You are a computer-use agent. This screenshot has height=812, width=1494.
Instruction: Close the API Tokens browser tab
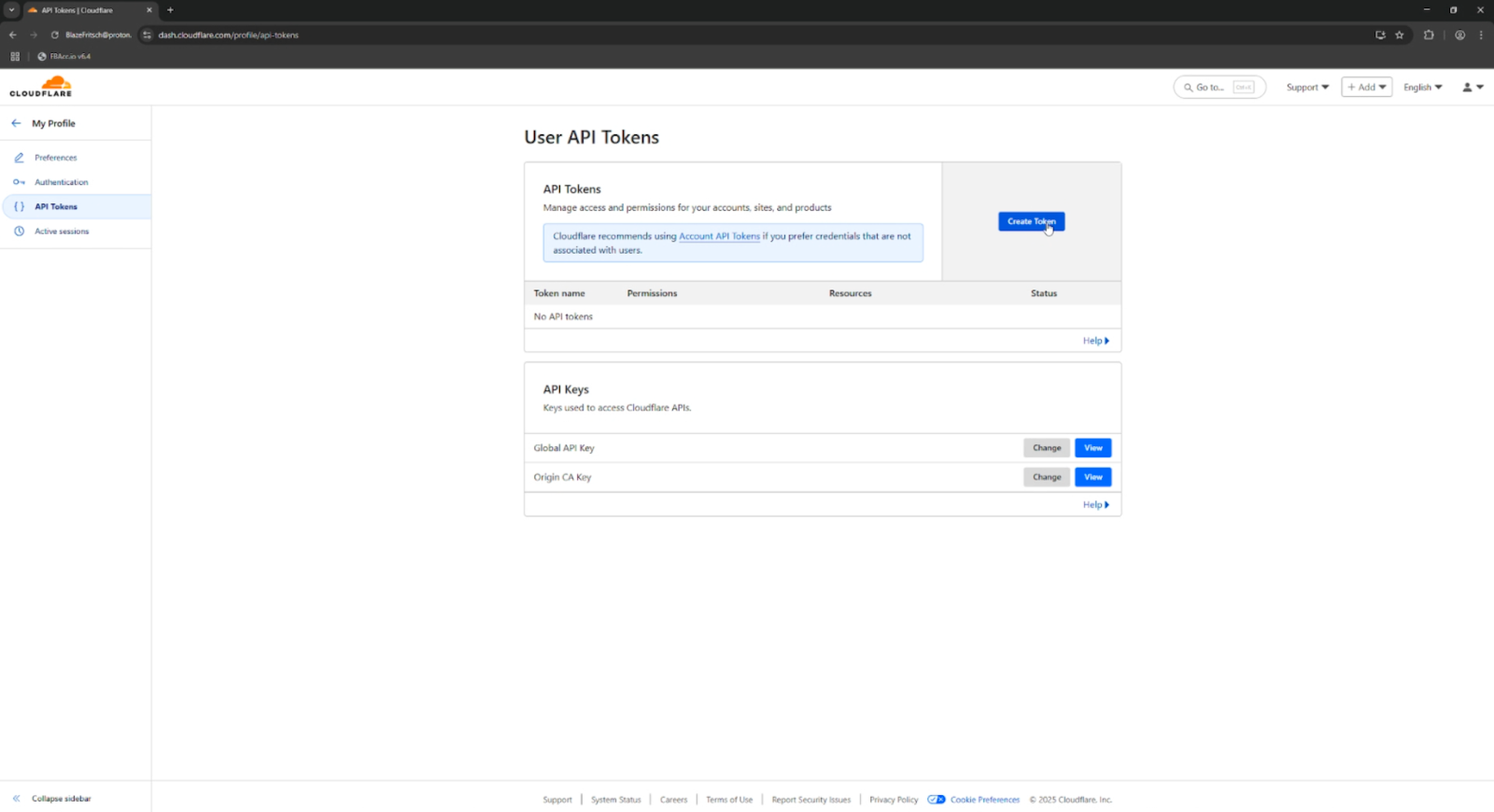coord(149,10)
